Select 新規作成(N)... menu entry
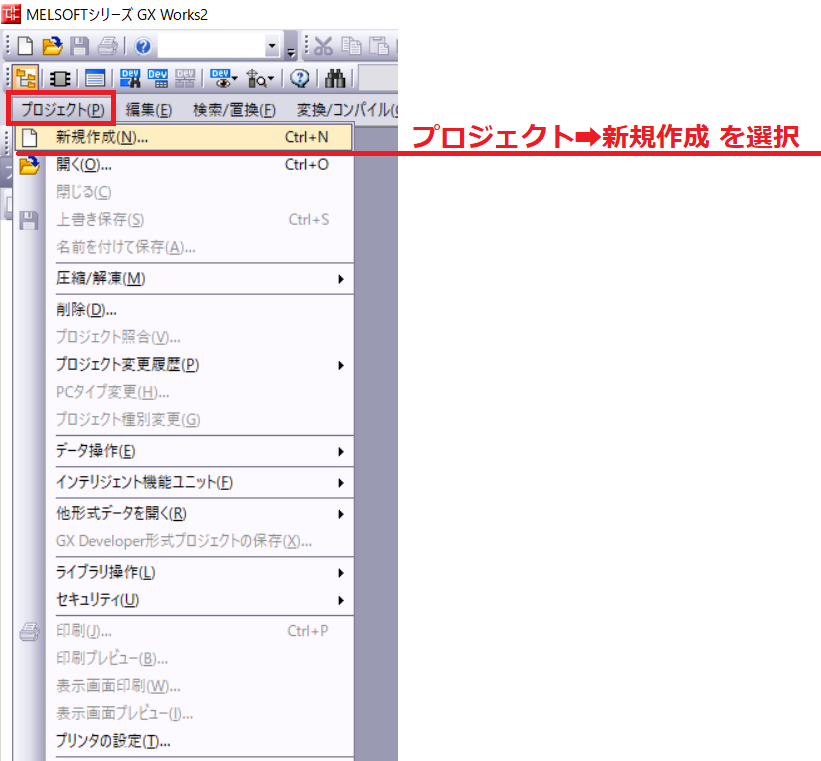Image resolution: width=821 pixels, height=761 pixels. click(x=184, y=137)
